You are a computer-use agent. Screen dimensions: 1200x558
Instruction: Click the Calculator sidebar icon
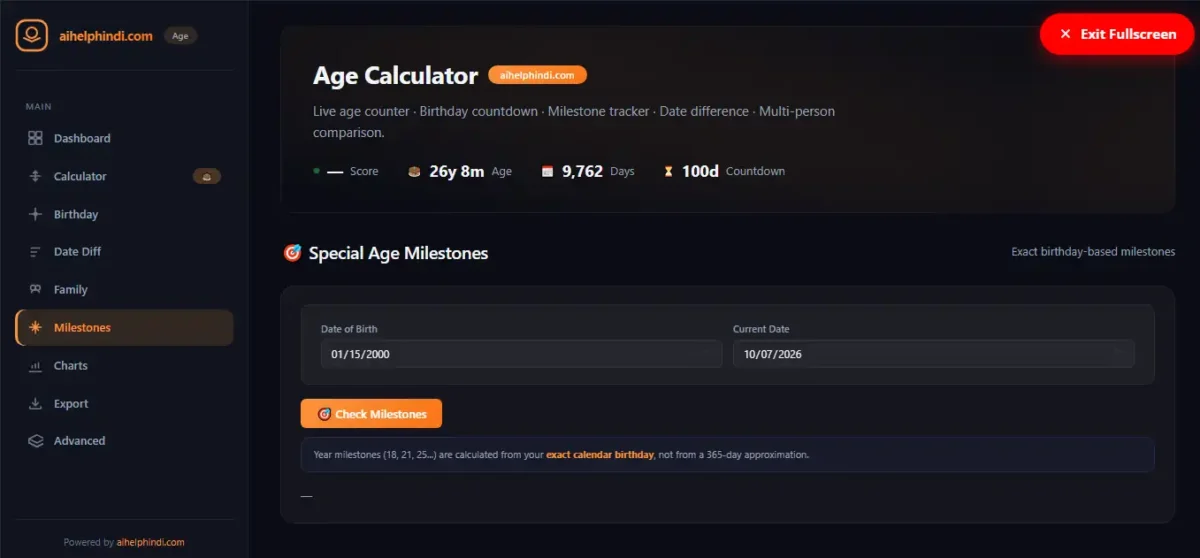pyautogui.click(x=35, y=176)
